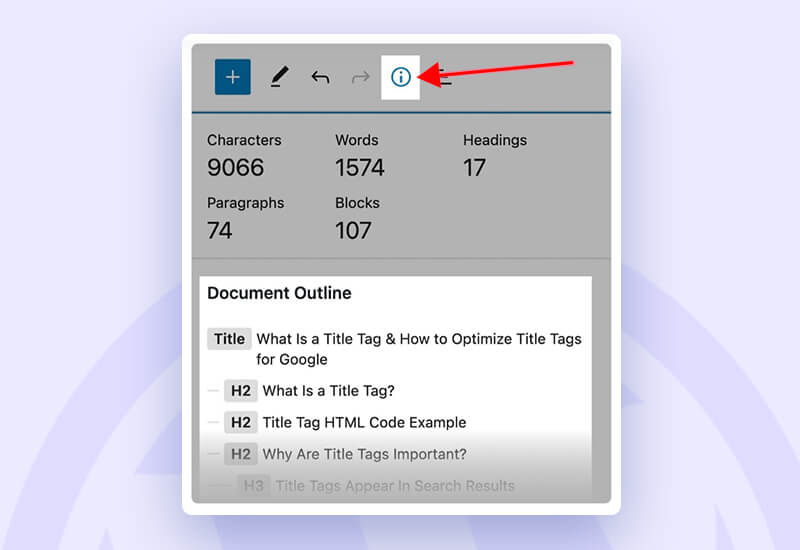800x550 pixels.
Task: Click the Title badge in outline
Action: pyautogui.click(x=229, y=339)
